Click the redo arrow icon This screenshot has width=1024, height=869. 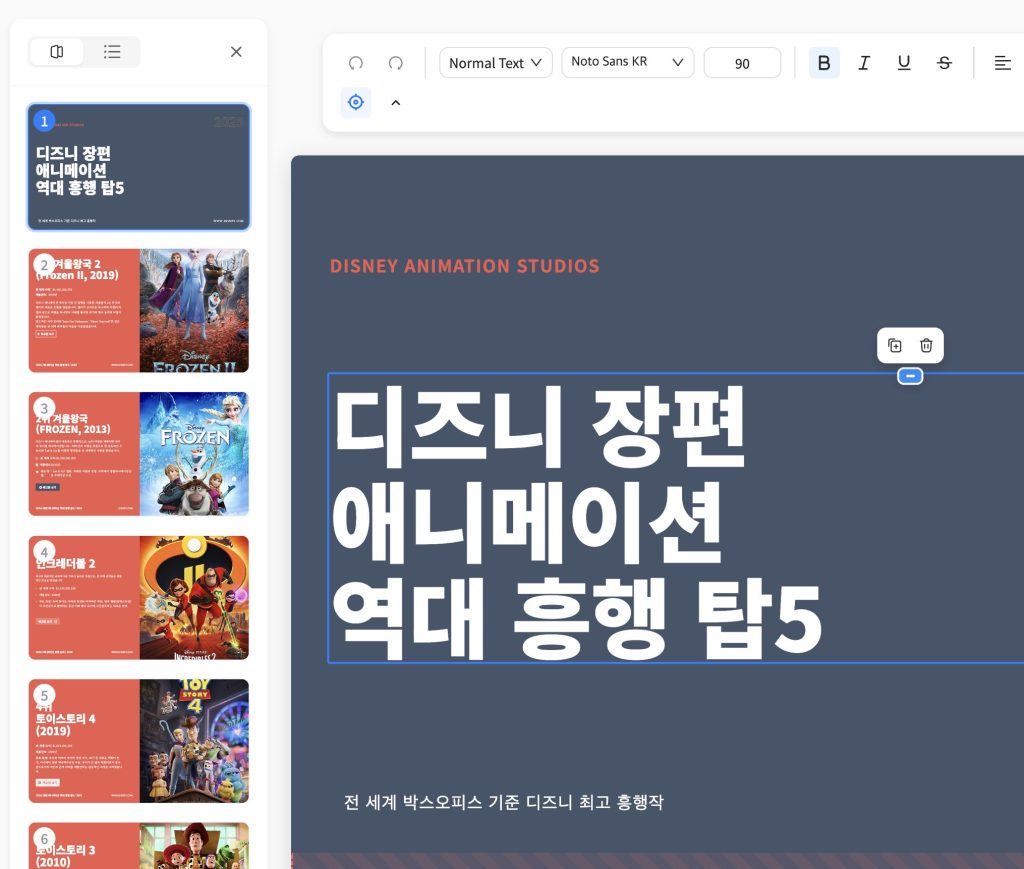point(396,63)
